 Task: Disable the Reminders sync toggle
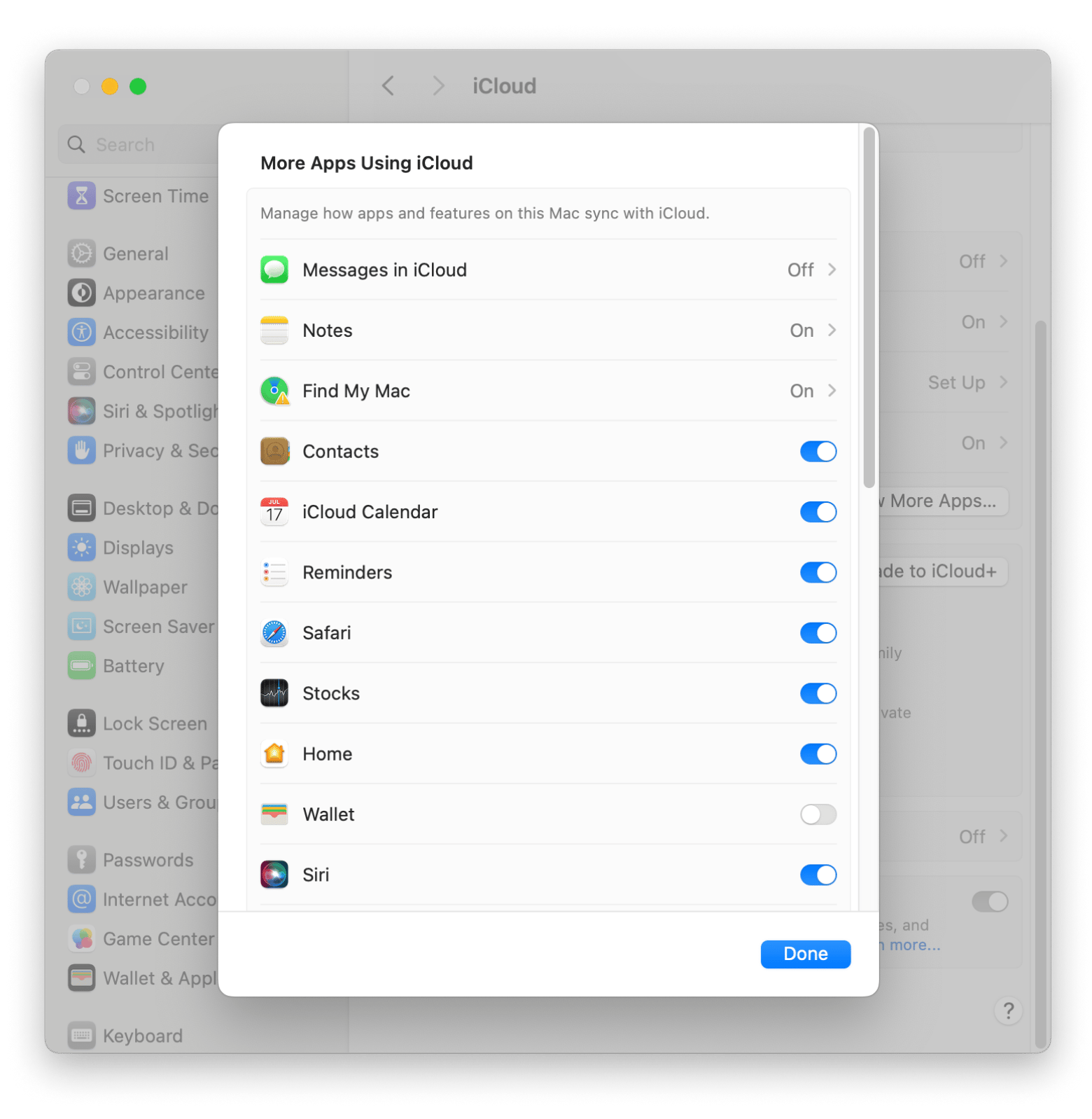pos(818,572)
